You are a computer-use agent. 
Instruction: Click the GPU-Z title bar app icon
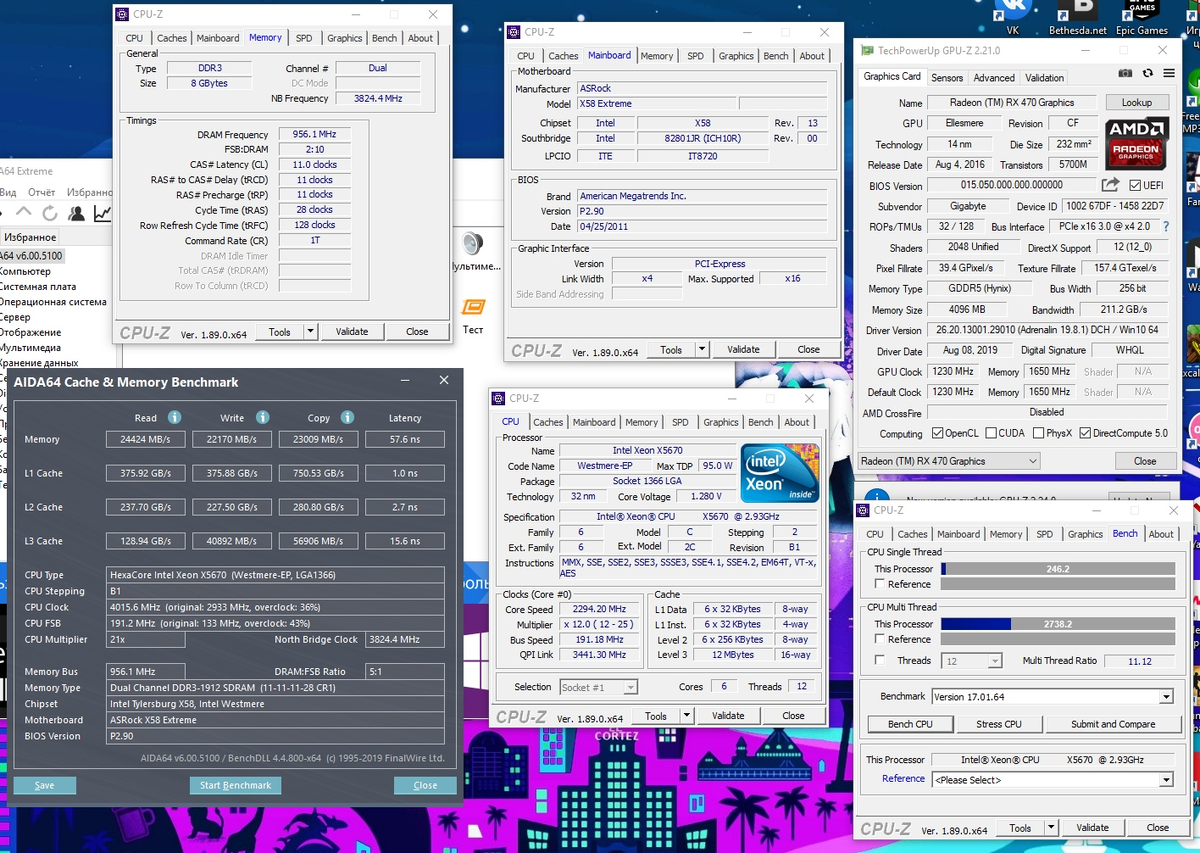[867, 49]
